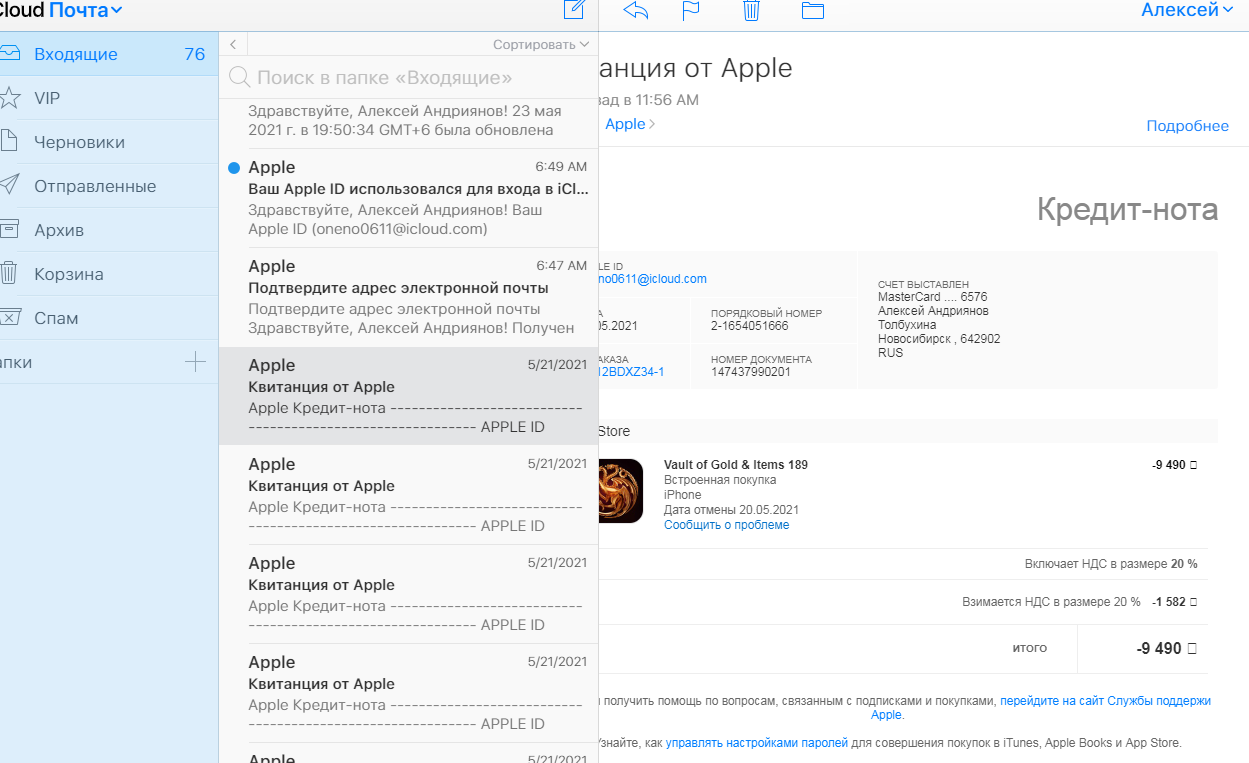The image size is (1249, 763).
Task: Select the highlighted Квитанция от Apple message
Action: click(x=408, y=397)
